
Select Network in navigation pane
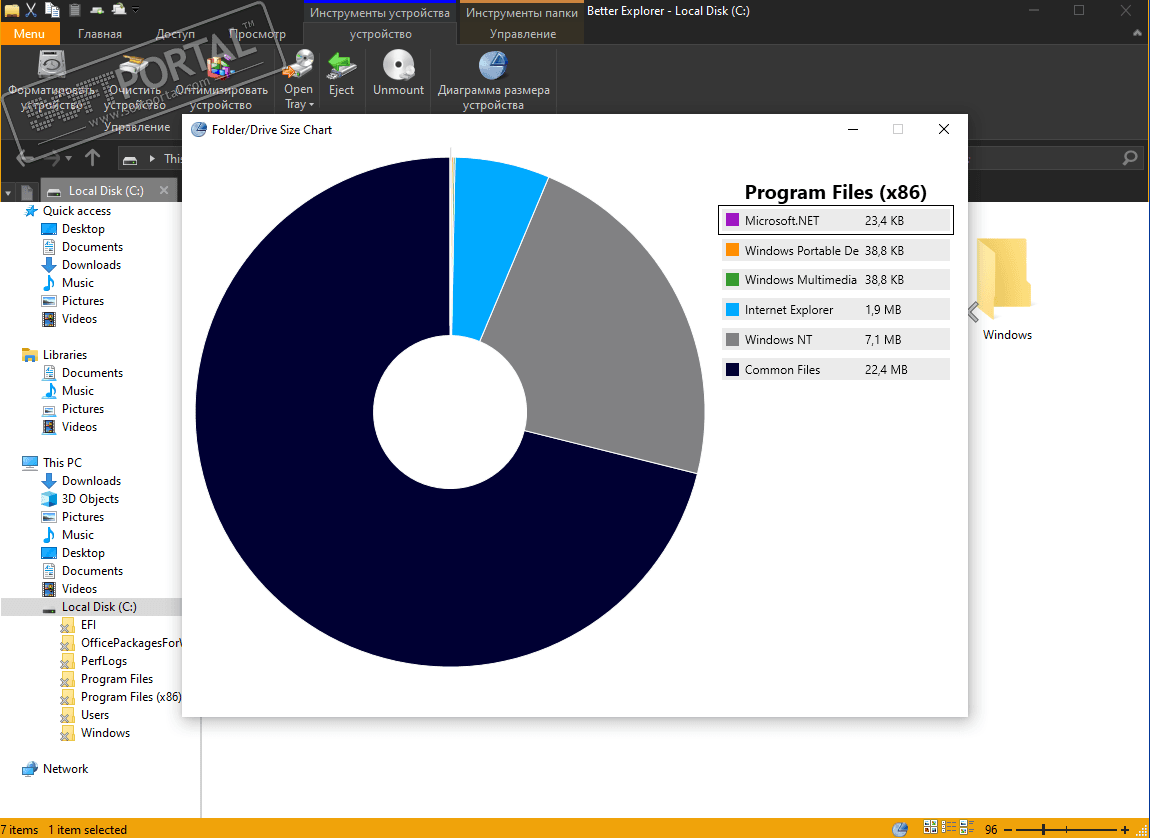click(65, 768)
